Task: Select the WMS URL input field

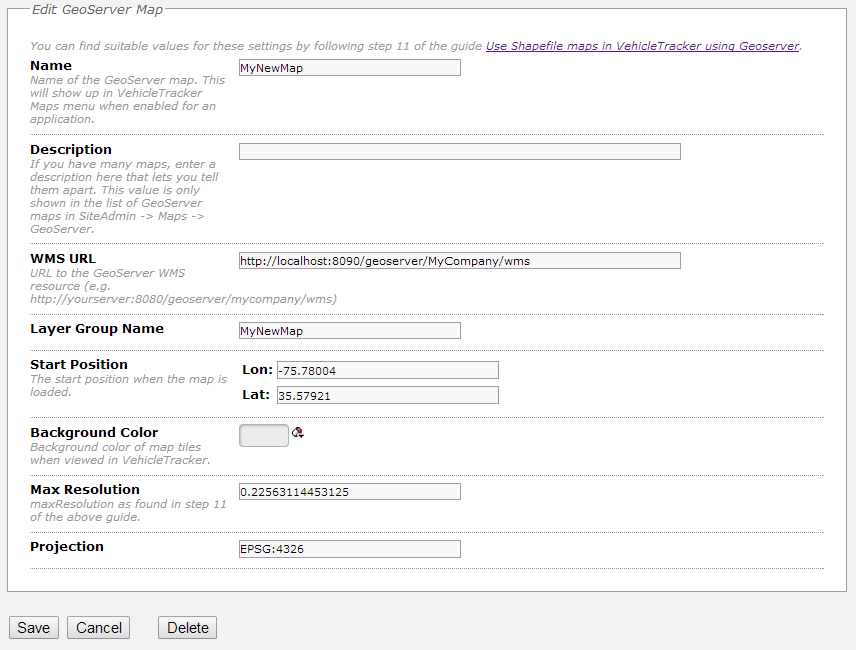Action: [458, 260]
